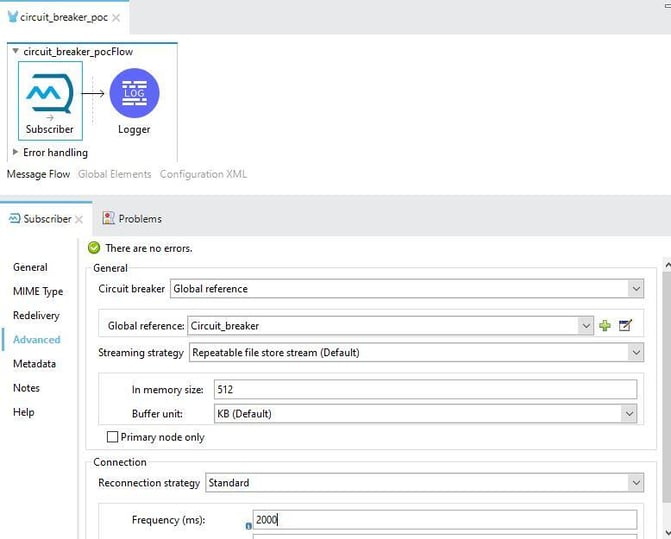This screenshot has height=539, width=671.
Task: Select the Logger component icon
Action: 134,93
